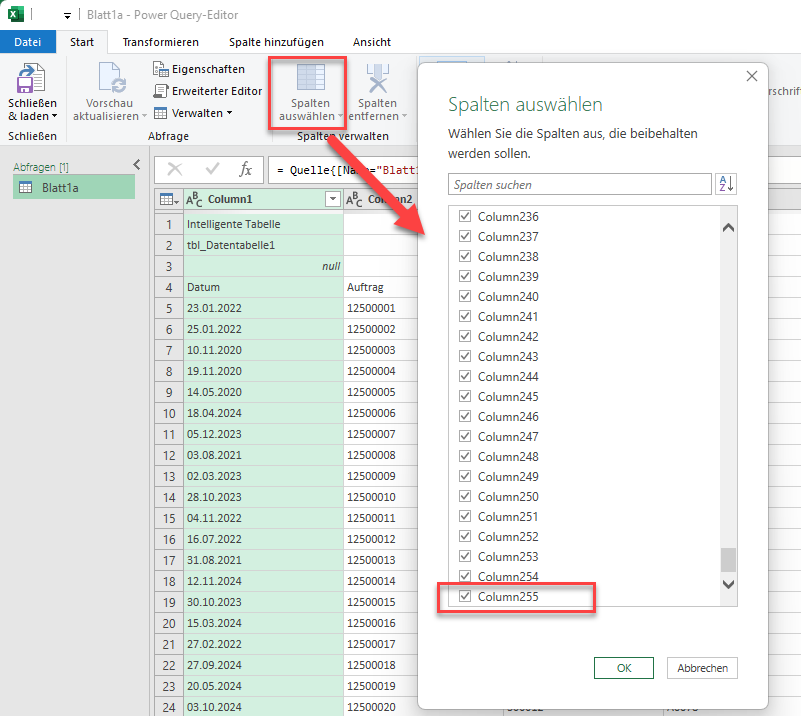
Task: Click the Vorschau aktualisieren icon
Action: (x=110, y=78)
